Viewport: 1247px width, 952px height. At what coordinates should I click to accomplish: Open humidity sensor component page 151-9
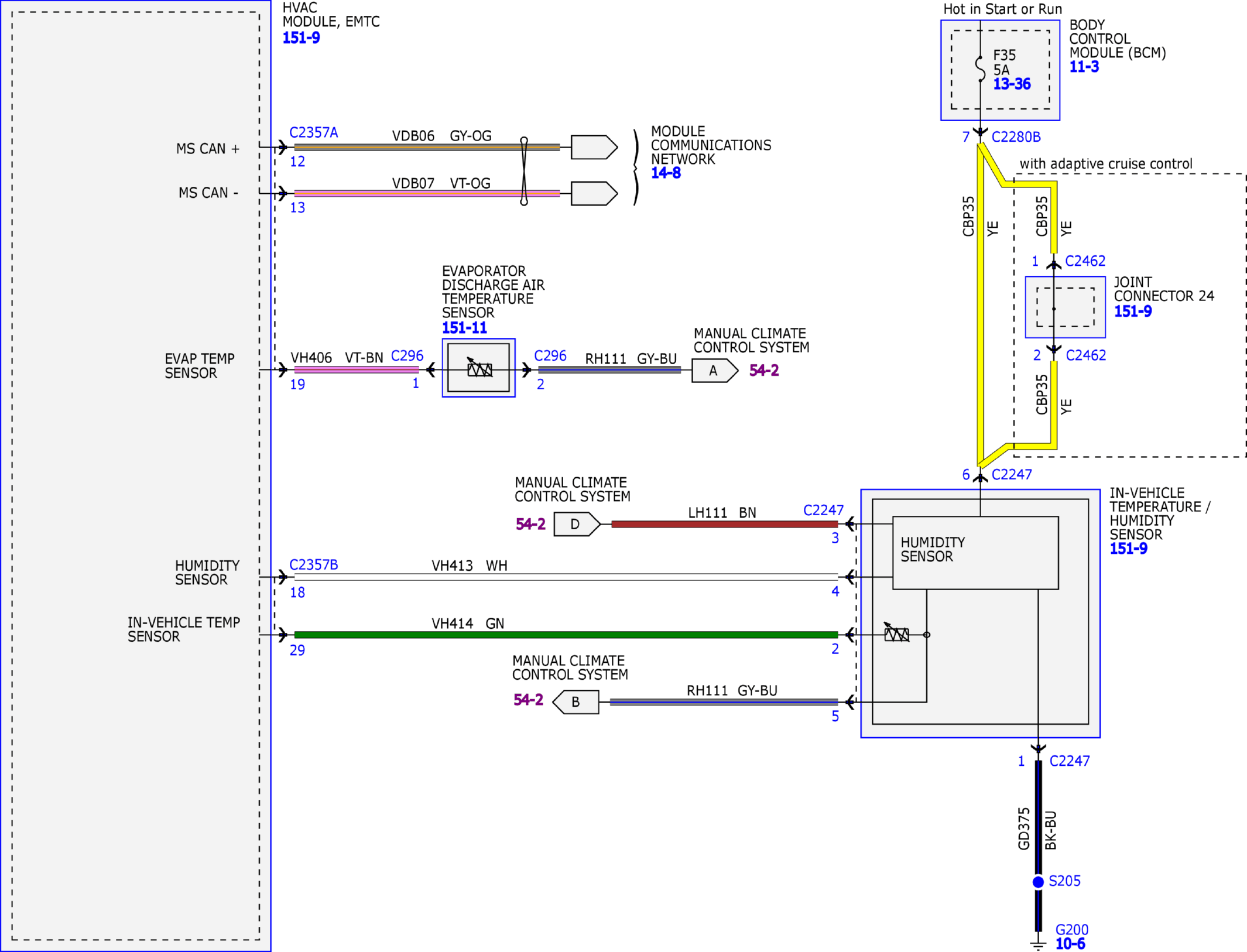[x=1128, y=549]
